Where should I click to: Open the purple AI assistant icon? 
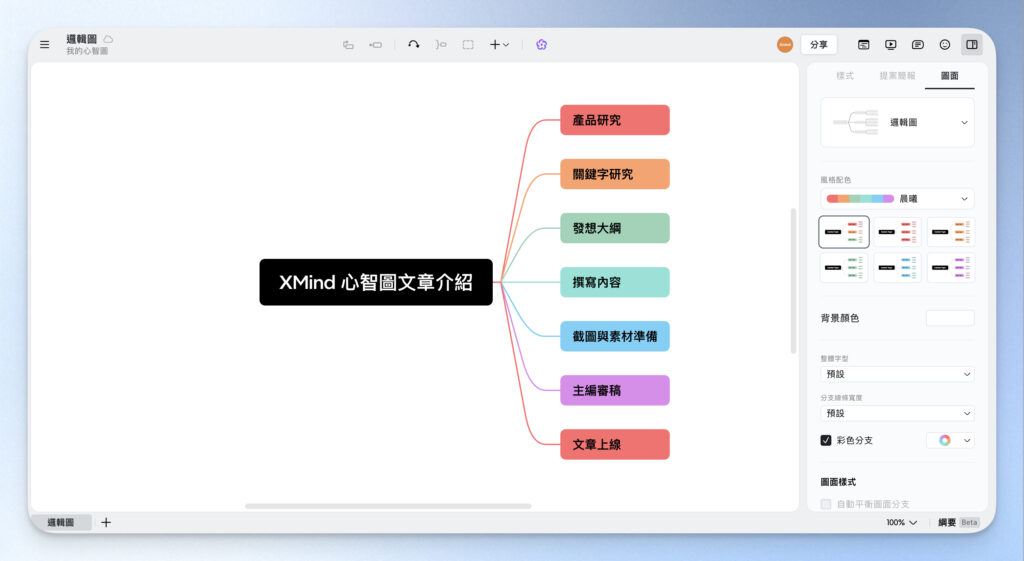pos(541,44)
